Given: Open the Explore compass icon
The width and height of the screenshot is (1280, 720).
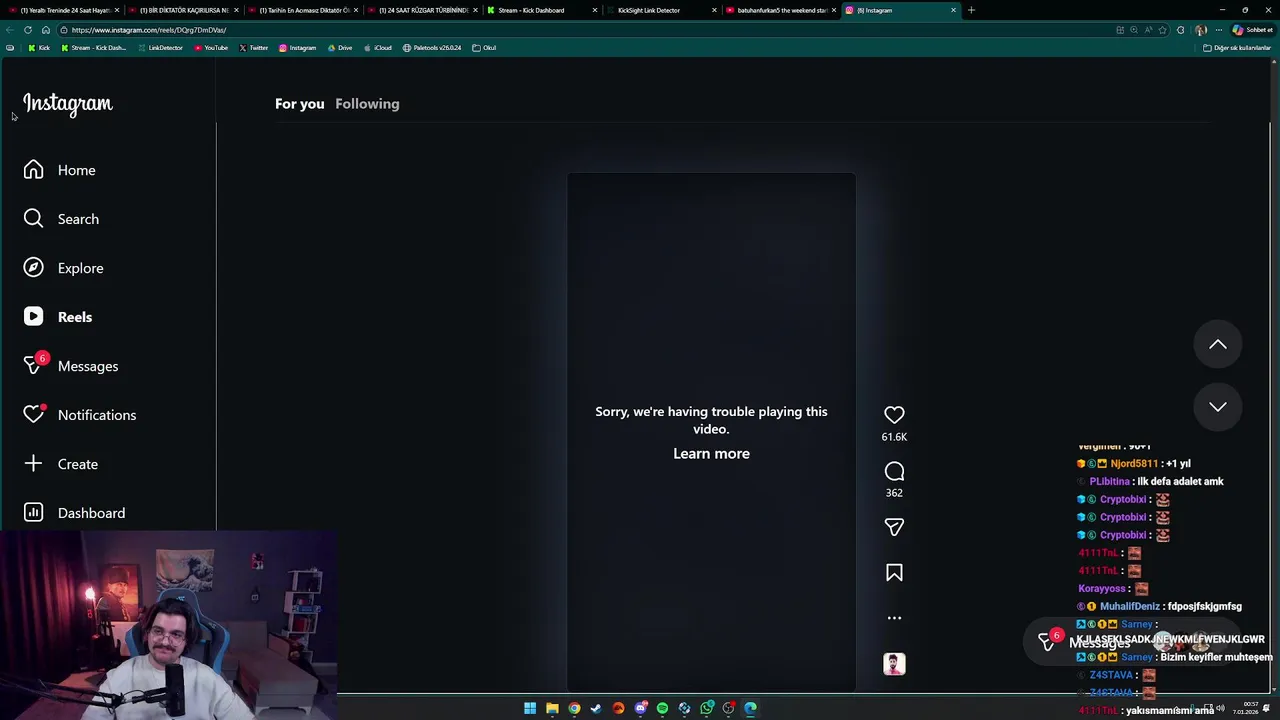Looking at the screenshot, I should point(33,268).
